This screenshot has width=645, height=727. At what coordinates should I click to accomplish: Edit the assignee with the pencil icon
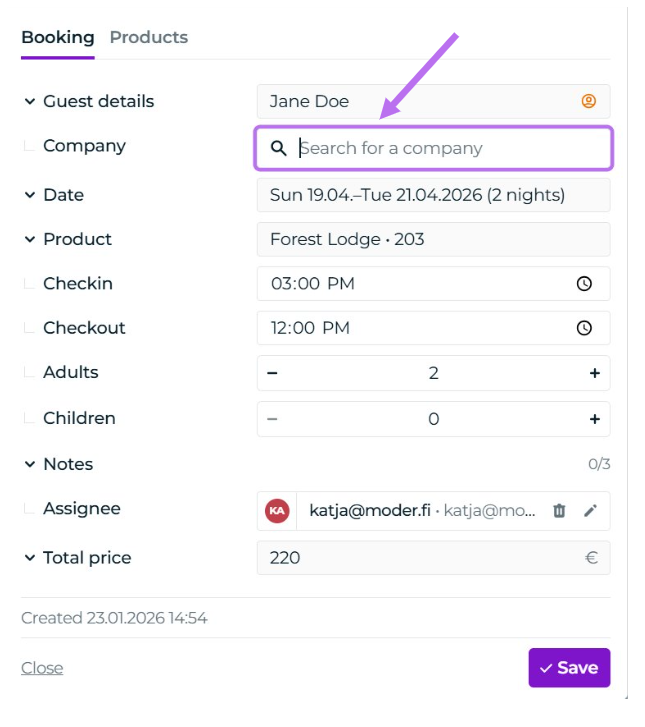(x=590, y=510)
